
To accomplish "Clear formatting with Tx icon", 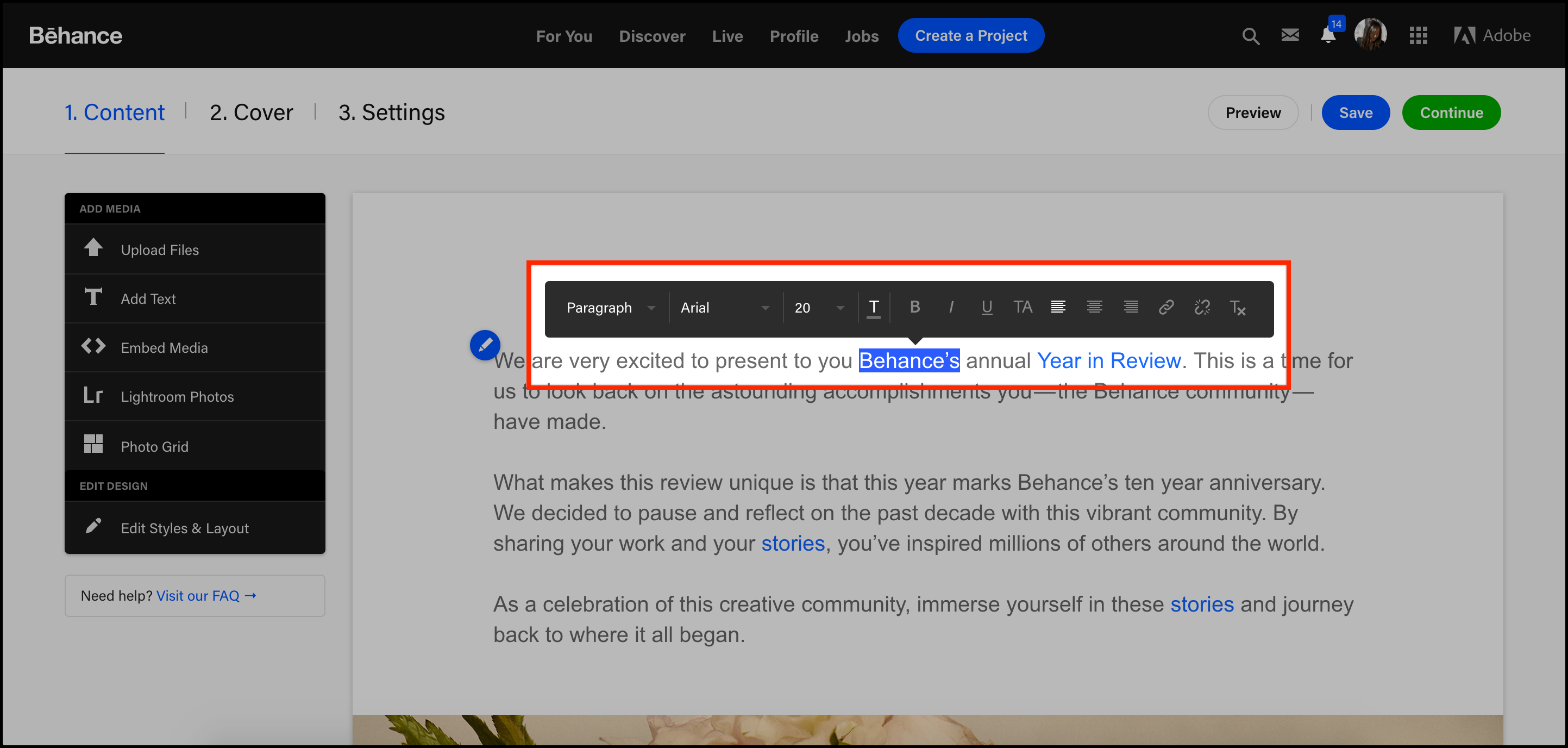I will 1238,308.
